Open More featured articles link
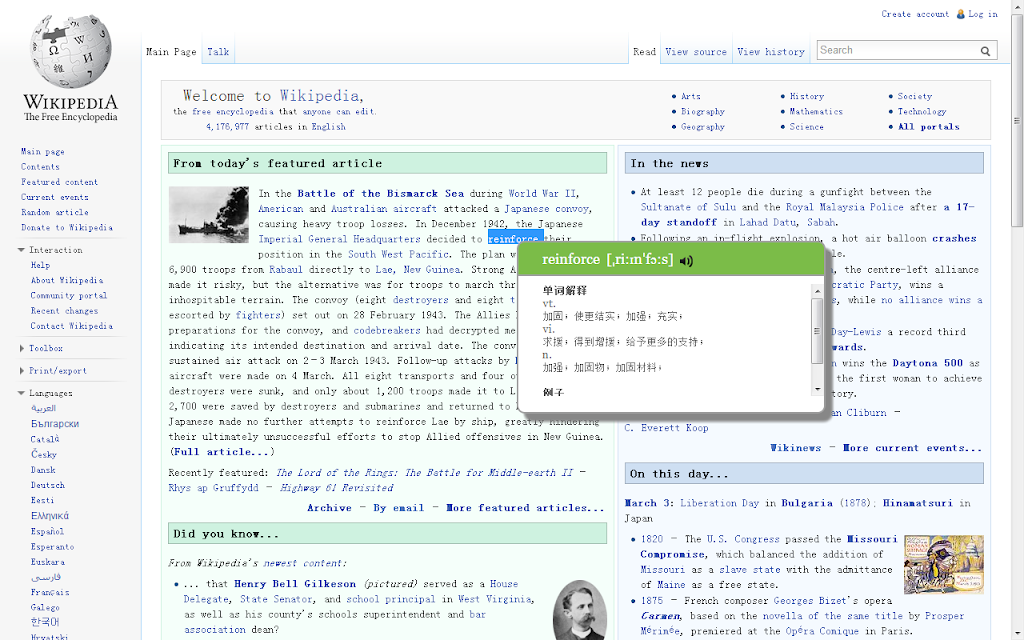 click(x=526, y=507)
